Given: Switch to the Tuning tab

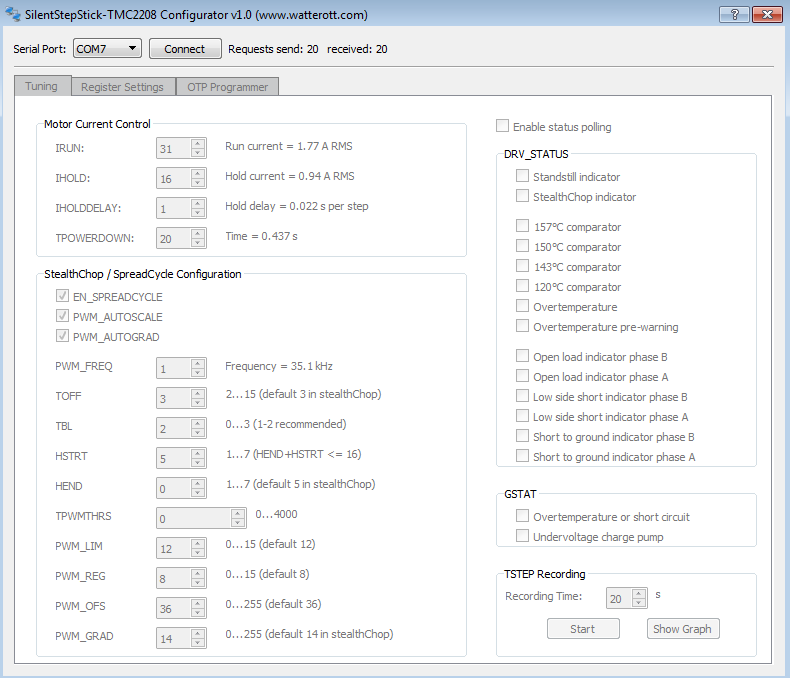Looking at the screenshot, I should coord(42,86).
